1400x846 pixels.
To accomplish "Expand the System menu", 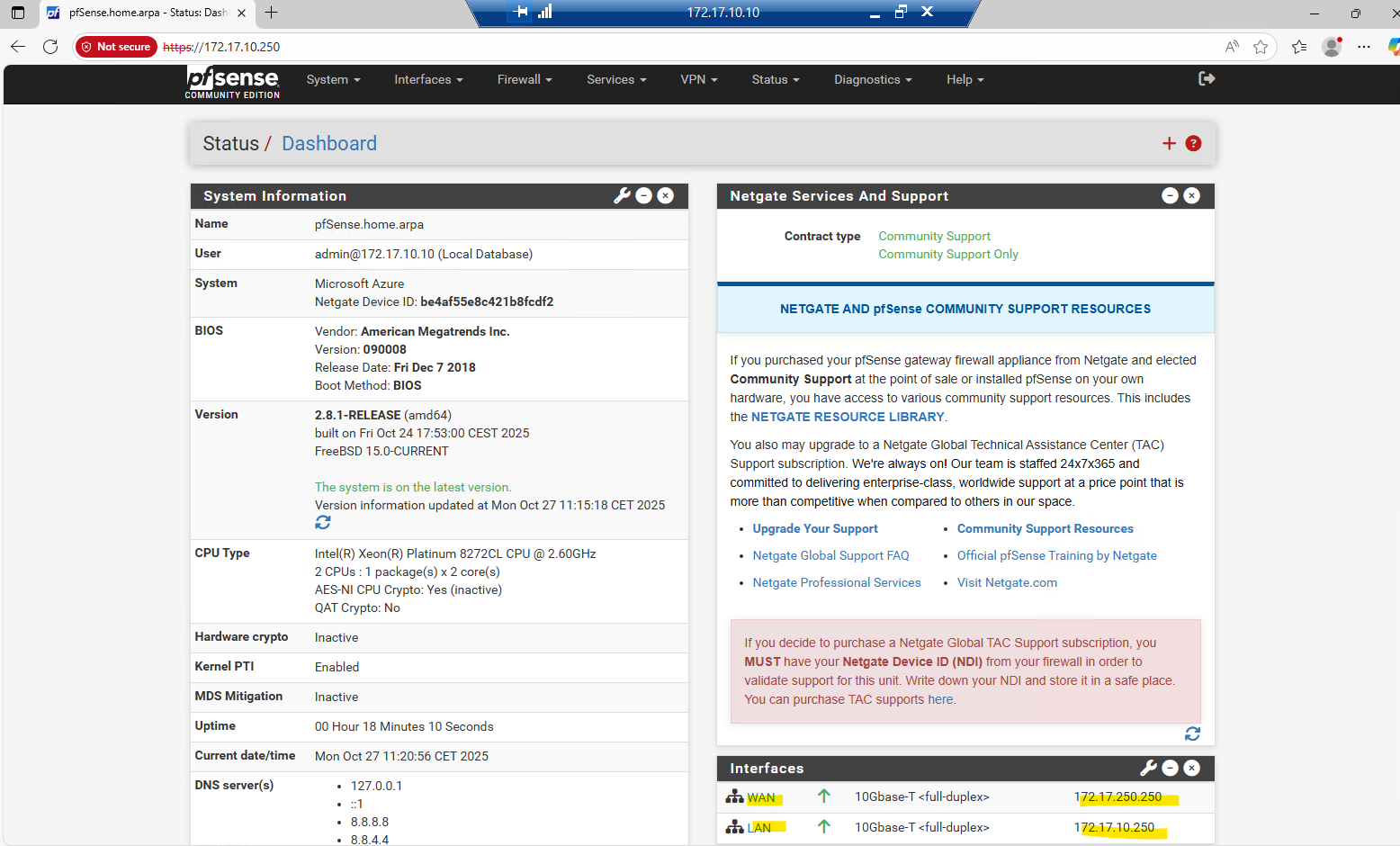I will tap(333, 79).
